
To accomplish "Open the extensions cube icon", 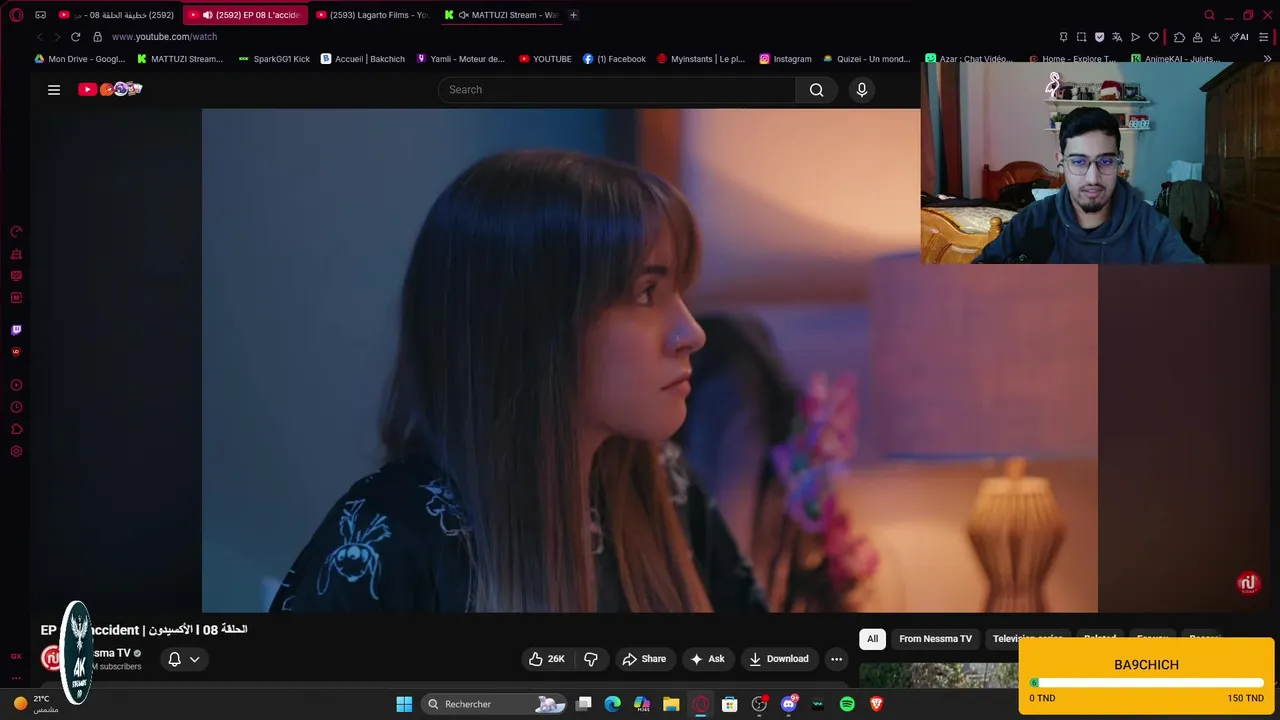I will [x=1179, y=37].
